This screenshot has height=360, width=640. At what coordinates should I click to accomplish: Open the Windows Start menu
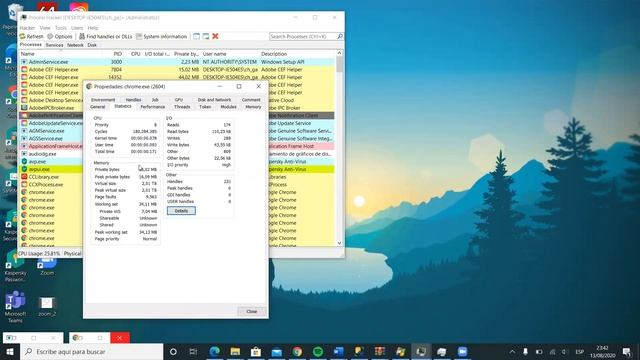point(10,351)
